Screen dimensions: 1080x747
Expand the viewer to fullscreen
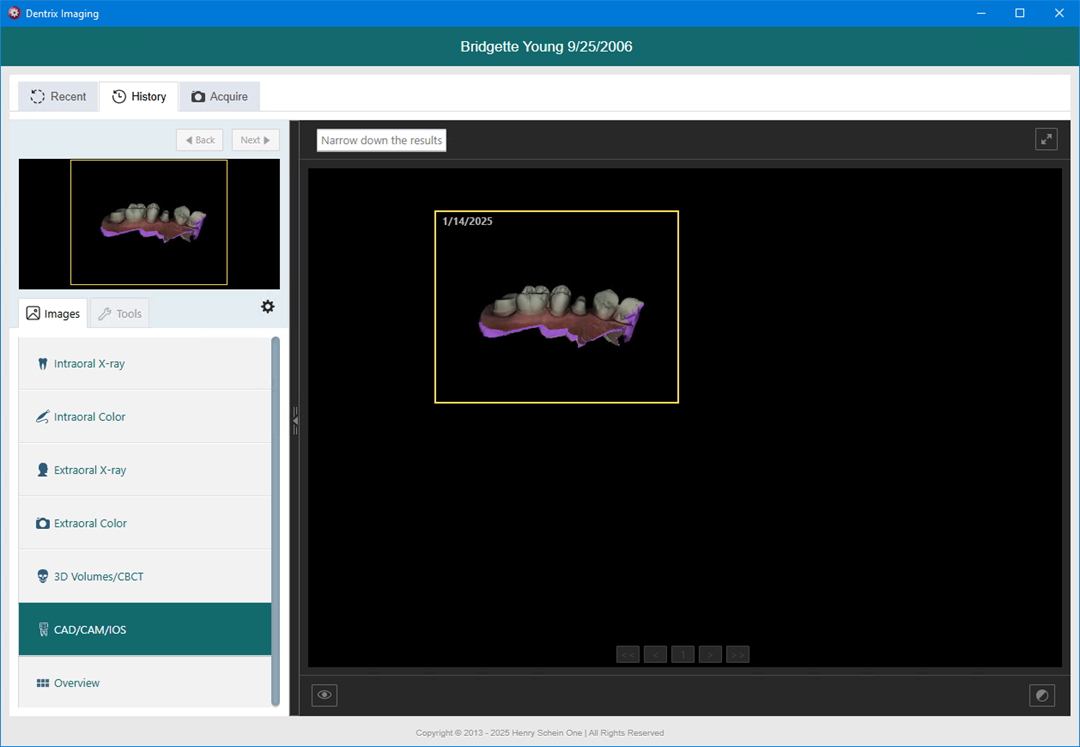[1046, 139]
